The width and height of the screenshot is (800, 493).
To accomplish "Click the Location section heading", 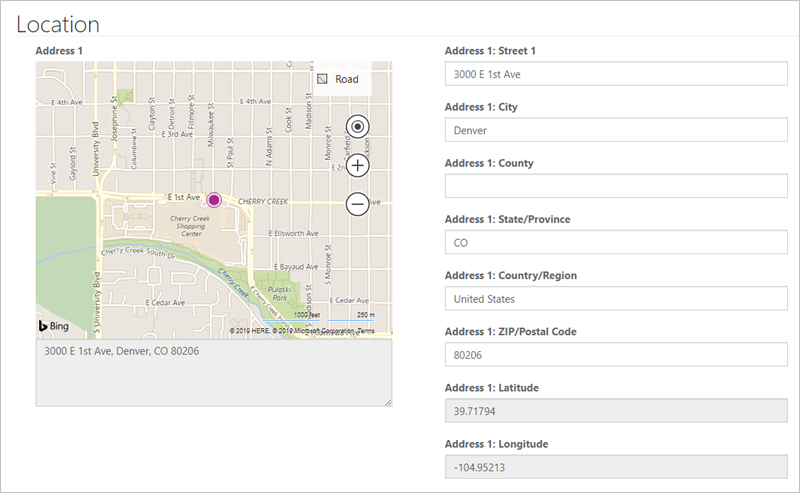I will tap(58, 24).
